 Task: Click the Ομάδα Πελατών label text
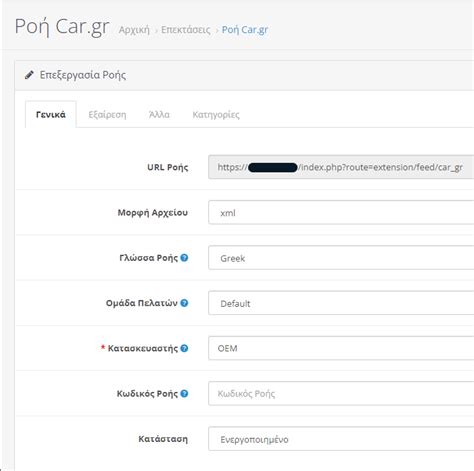pos(142,303)
